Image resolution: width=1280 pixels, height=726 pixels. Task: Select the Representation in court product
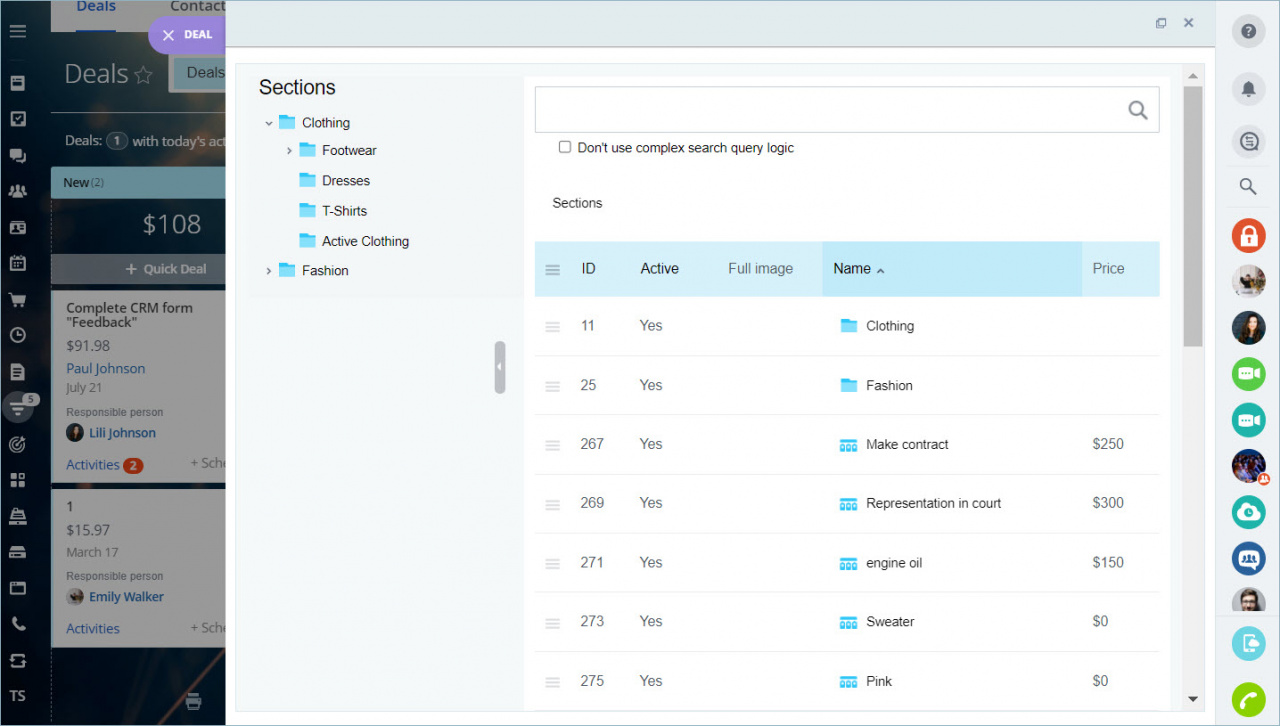click(x=933, y=503)
